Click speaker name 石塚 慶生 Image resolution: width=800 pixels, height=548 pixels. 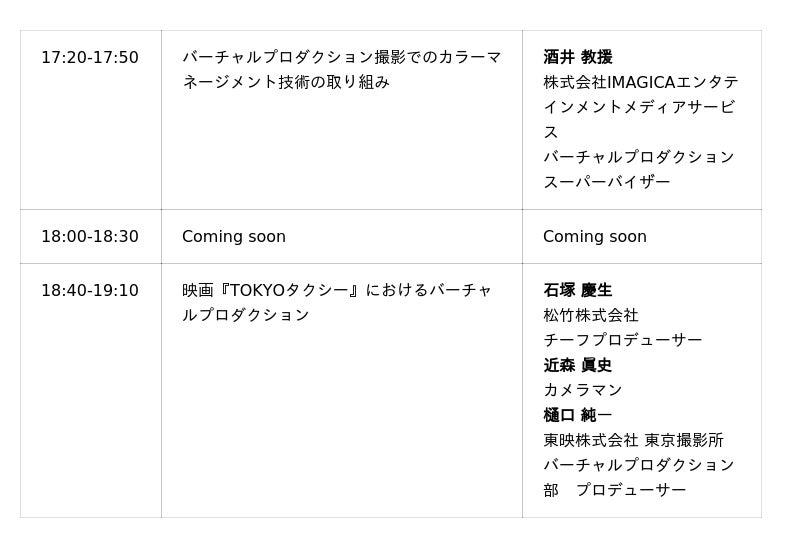pos(578,291)
